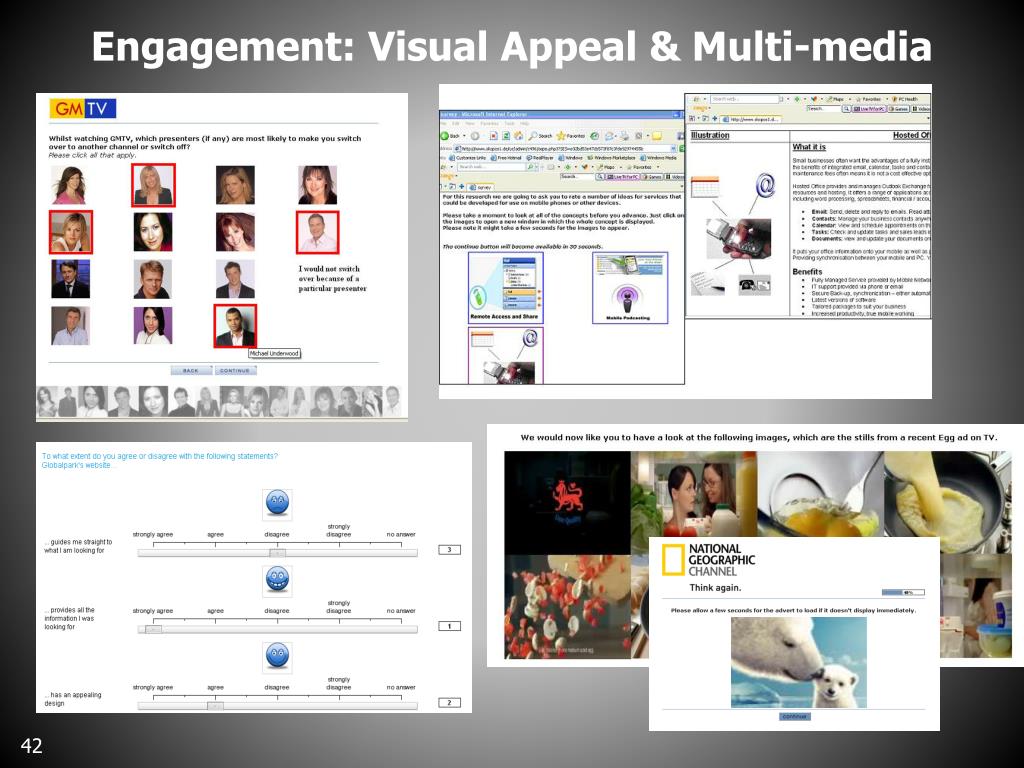Click the value box showing 3
This screenshot has width=1024, height=768.
click(449, 550)
